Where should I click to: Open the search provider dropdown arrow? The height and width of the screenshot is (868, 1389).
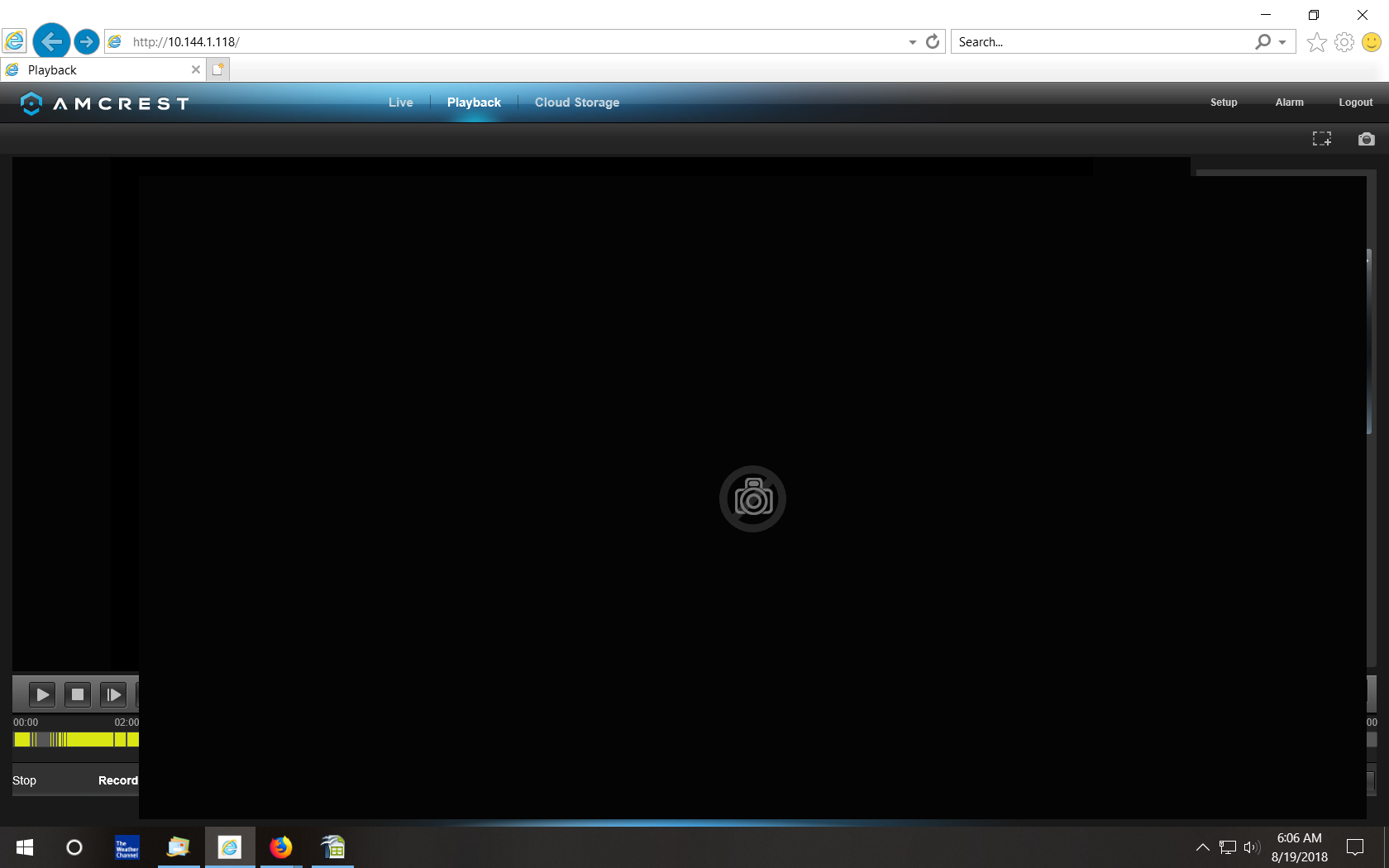tap(1282, 42)
